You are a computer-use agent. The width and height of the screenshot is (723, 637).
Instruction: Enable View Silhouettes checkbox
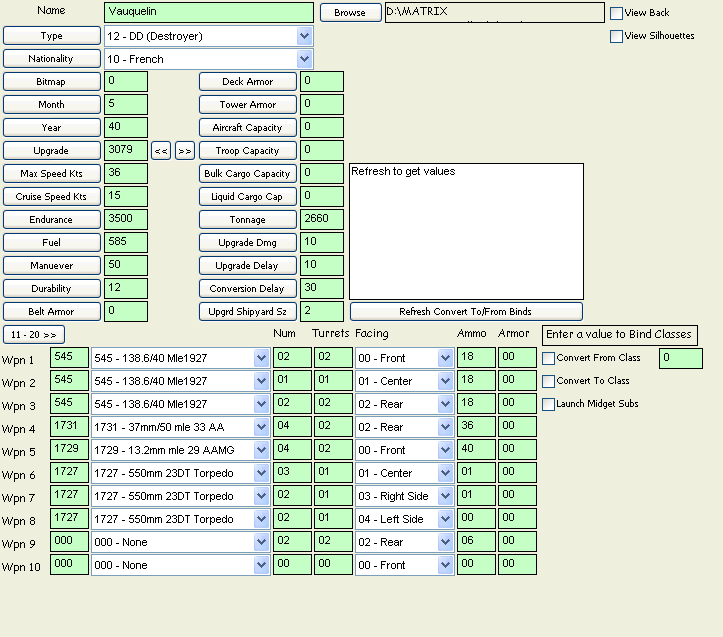coord(616,36)
